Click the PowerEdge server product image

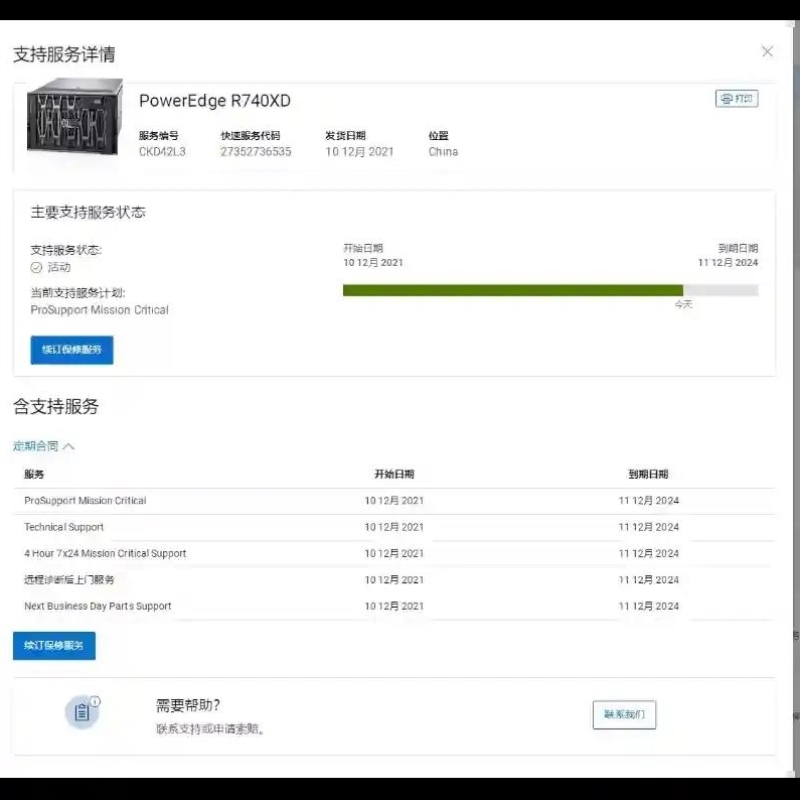coord(74,117)
